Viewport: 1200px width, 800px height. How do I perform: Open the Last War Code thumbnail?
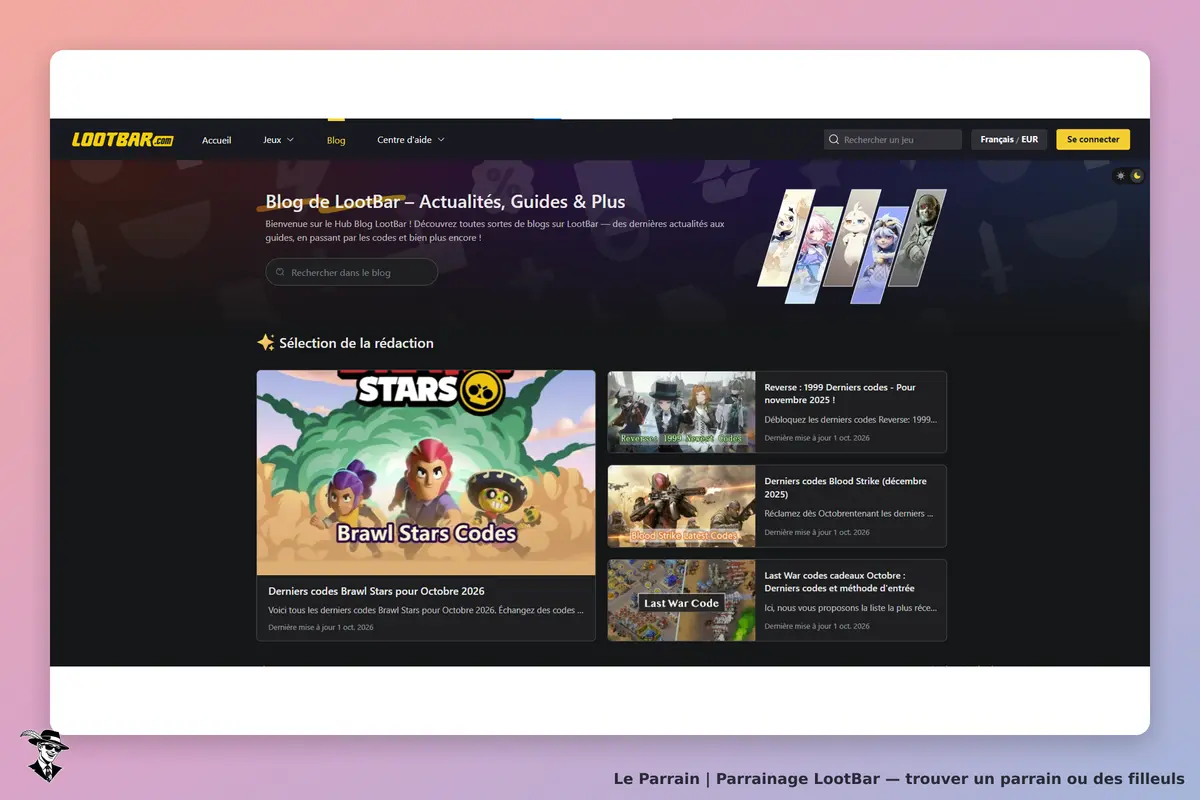[x=682, y=600]
